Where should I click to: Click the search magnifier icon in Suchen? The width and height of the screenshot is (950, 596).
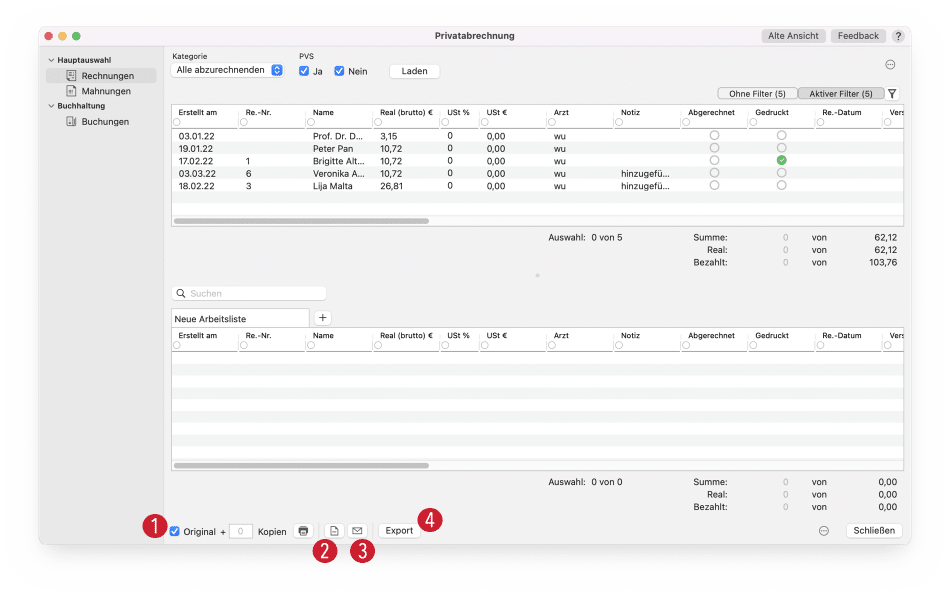click(181, 293)
